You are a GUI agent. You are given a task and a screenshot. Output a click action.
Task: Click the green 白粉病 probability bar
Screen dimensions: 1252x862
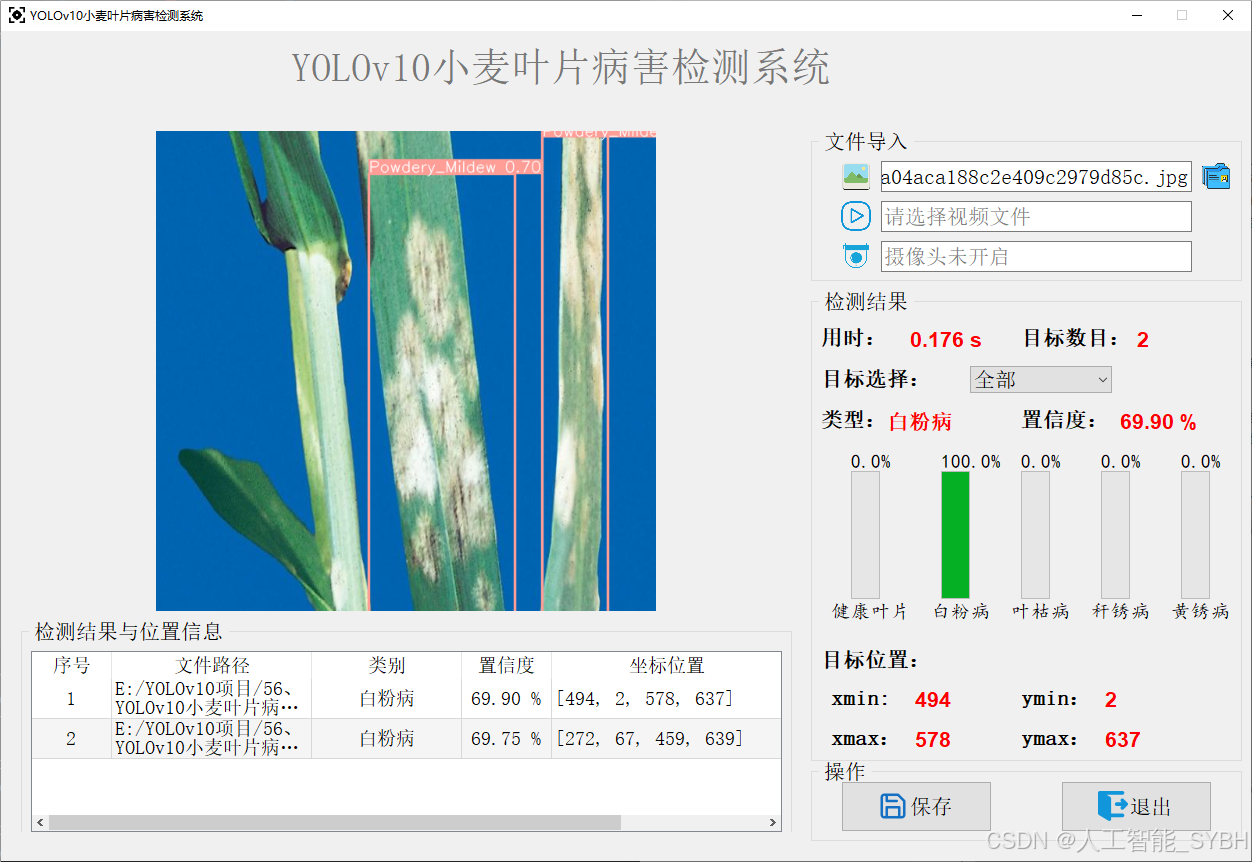coord(955,535)
